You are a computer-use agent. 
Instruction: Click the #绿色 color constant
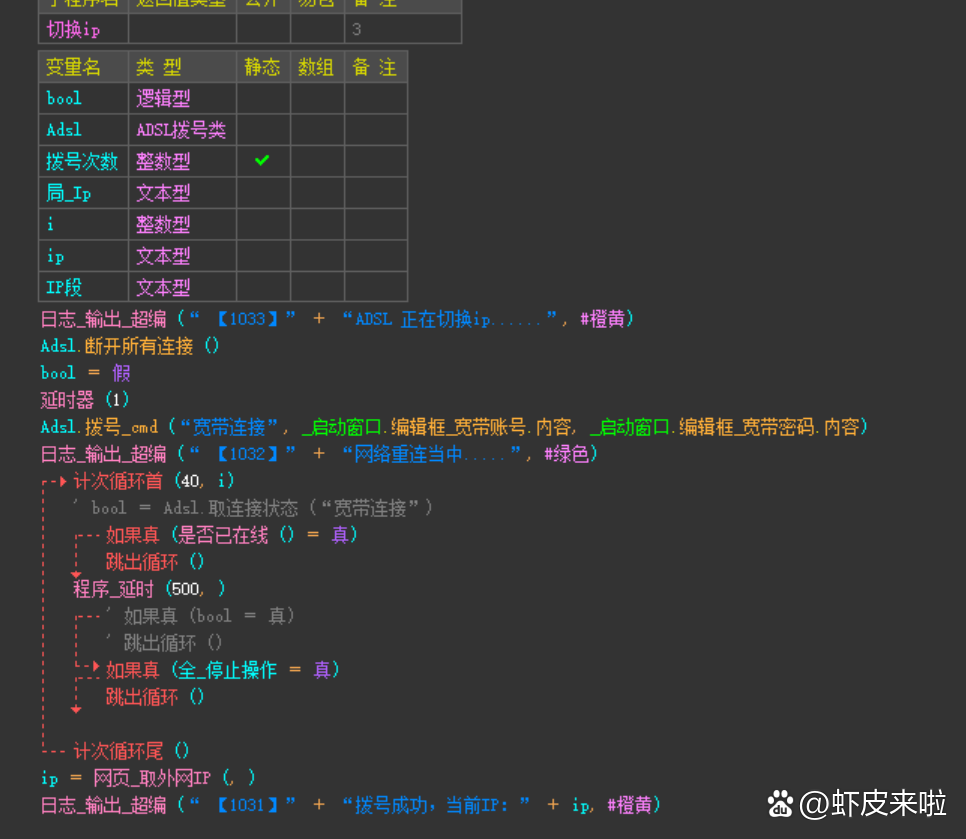[x=571, y=454]
